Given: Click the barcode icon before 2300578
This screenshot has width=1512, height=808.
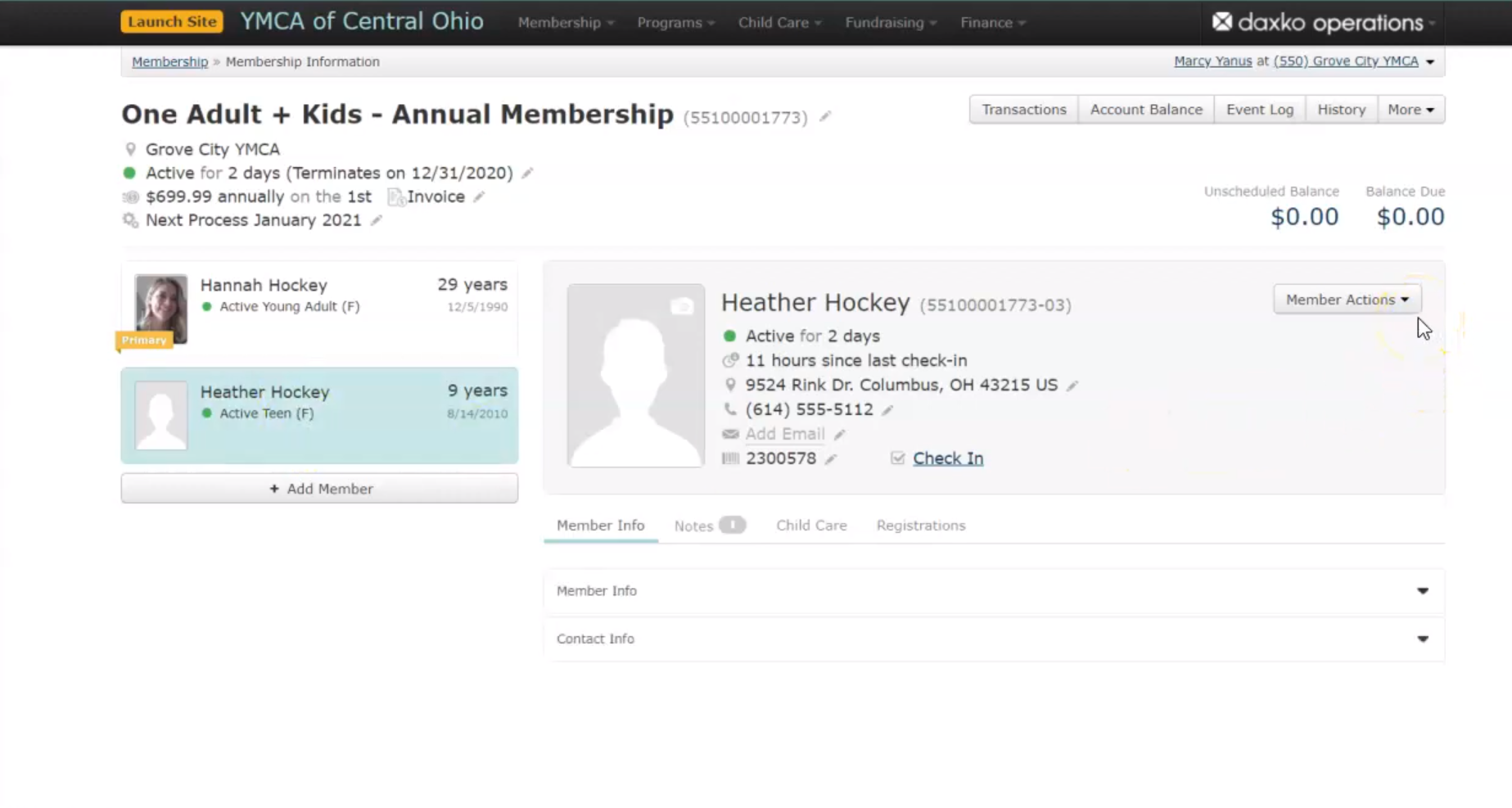Looking at the screenshot, I should click(x=730, y=458).
